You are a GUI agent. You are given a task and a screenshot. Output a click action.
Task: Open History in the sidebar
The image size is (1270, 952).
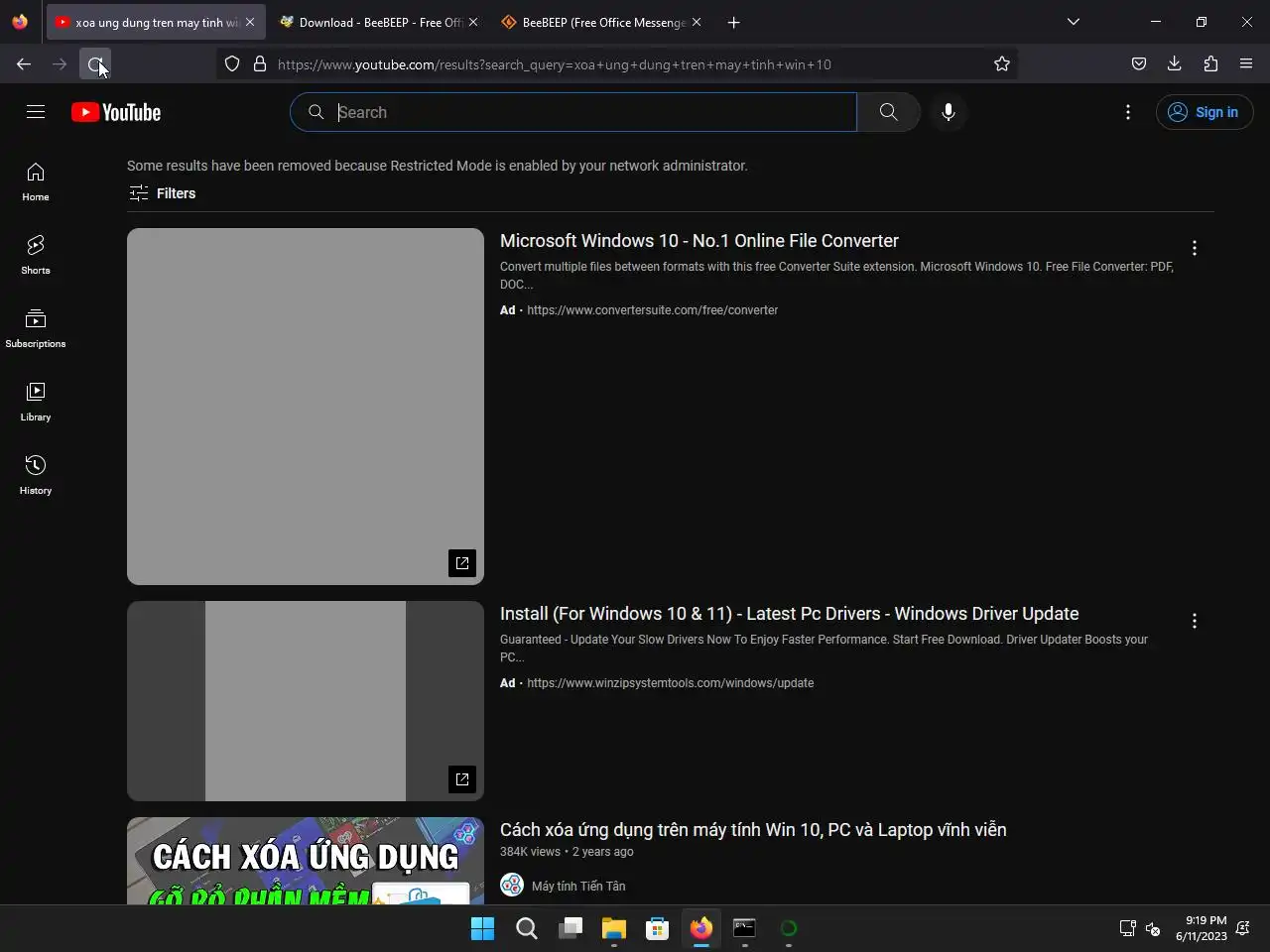pos(36,476)
